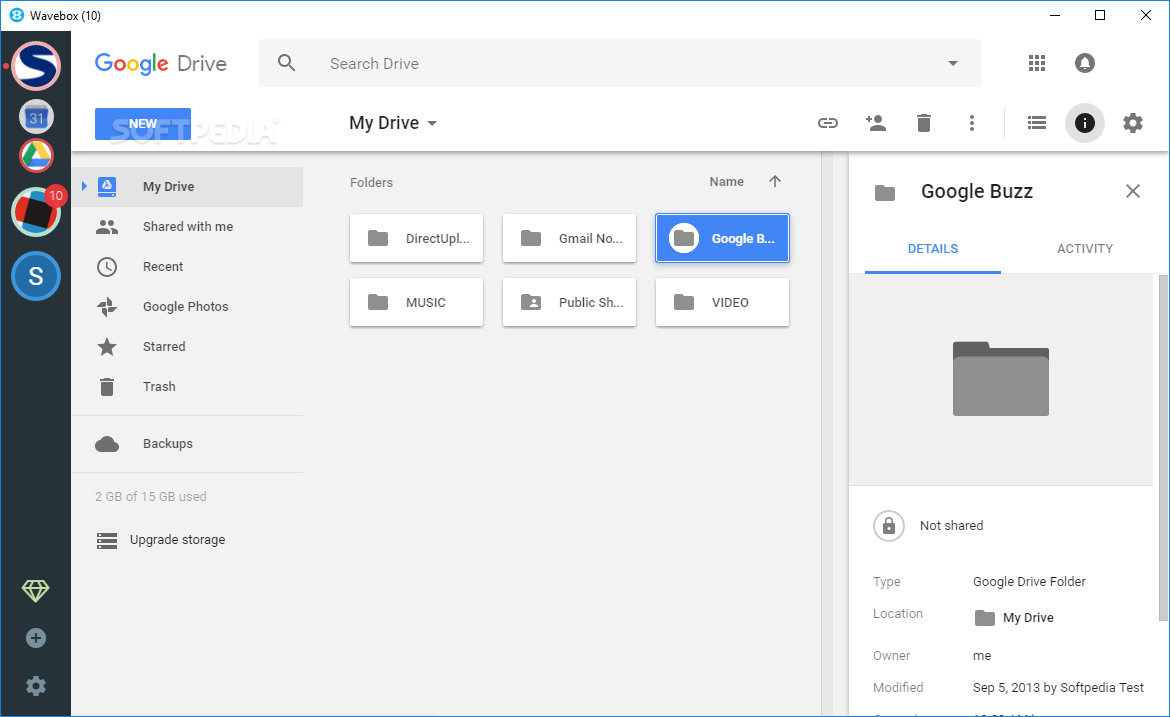The width and height of the screenshot is (1170, 717).
Task: Open Google notifications bell
Action: pos(1084,63)
